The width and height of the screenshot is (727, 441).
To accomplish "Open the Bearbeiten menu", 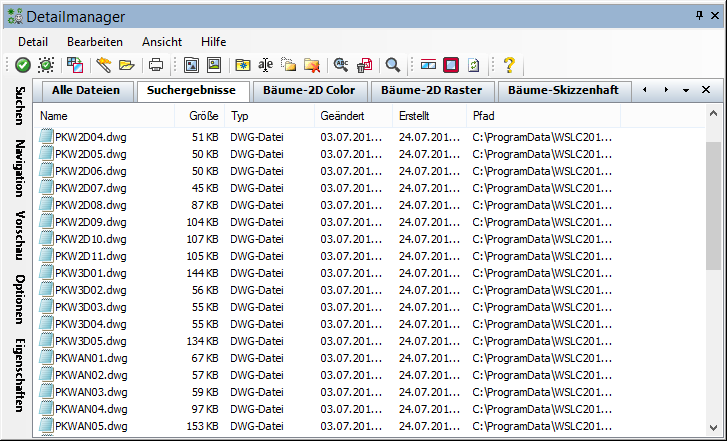I will [x=95, y=42].
